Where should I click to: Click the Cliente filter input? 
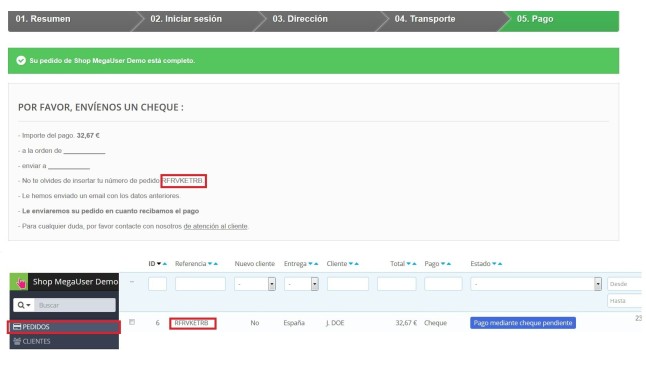348,284
